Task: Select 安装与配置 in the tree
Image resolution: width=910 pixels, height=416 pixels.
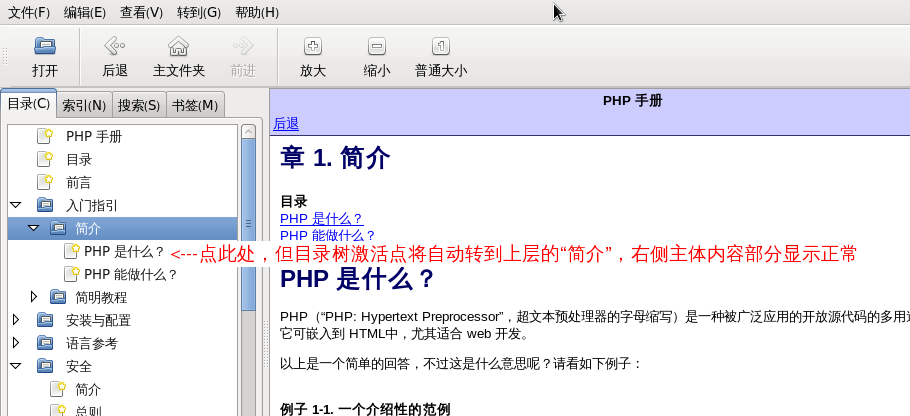Action: point(99,320)
